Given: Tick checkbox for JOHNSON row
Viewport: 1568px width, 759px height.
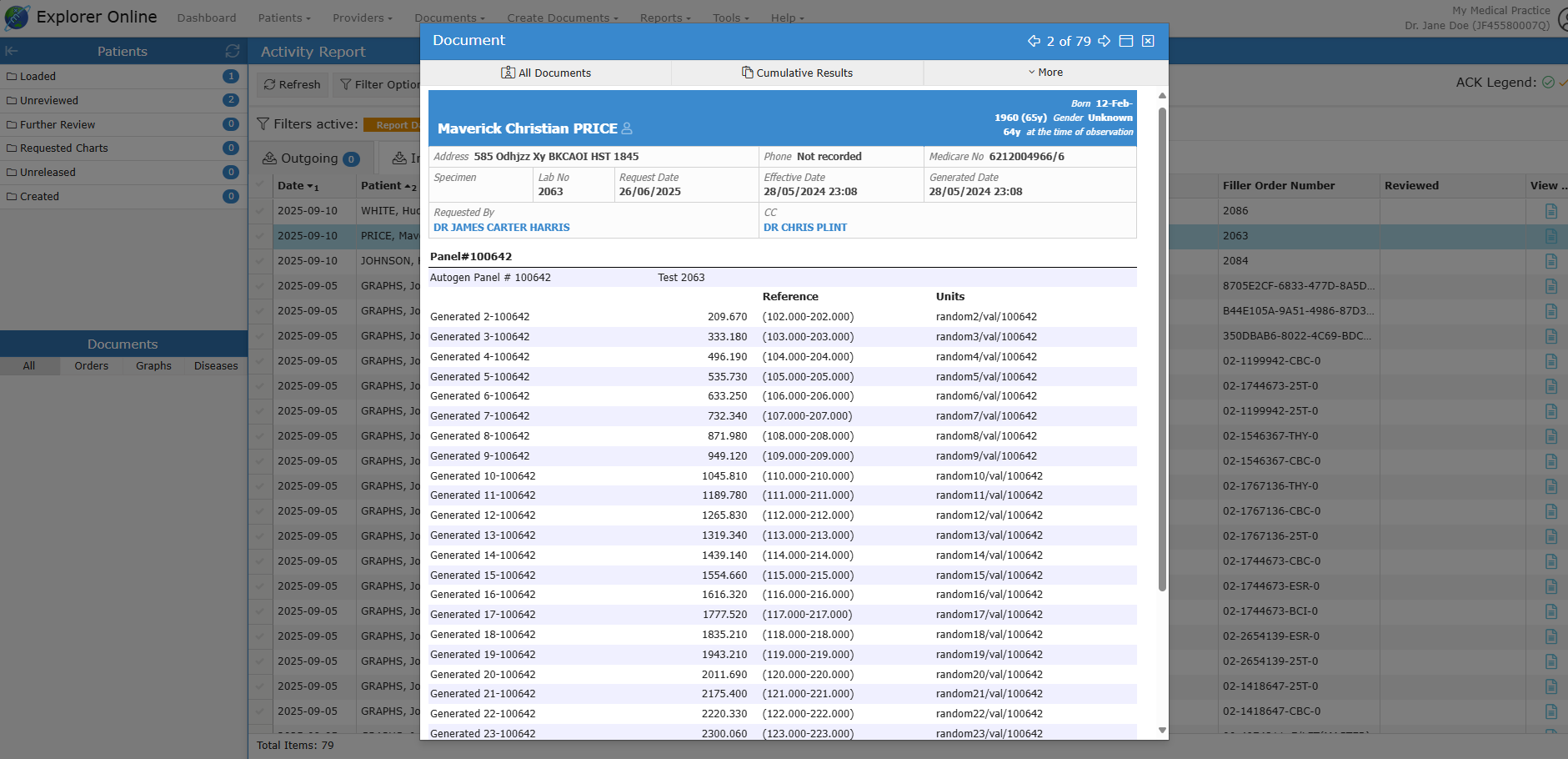Looking at the screenshot, I should [x=260, y=261].
